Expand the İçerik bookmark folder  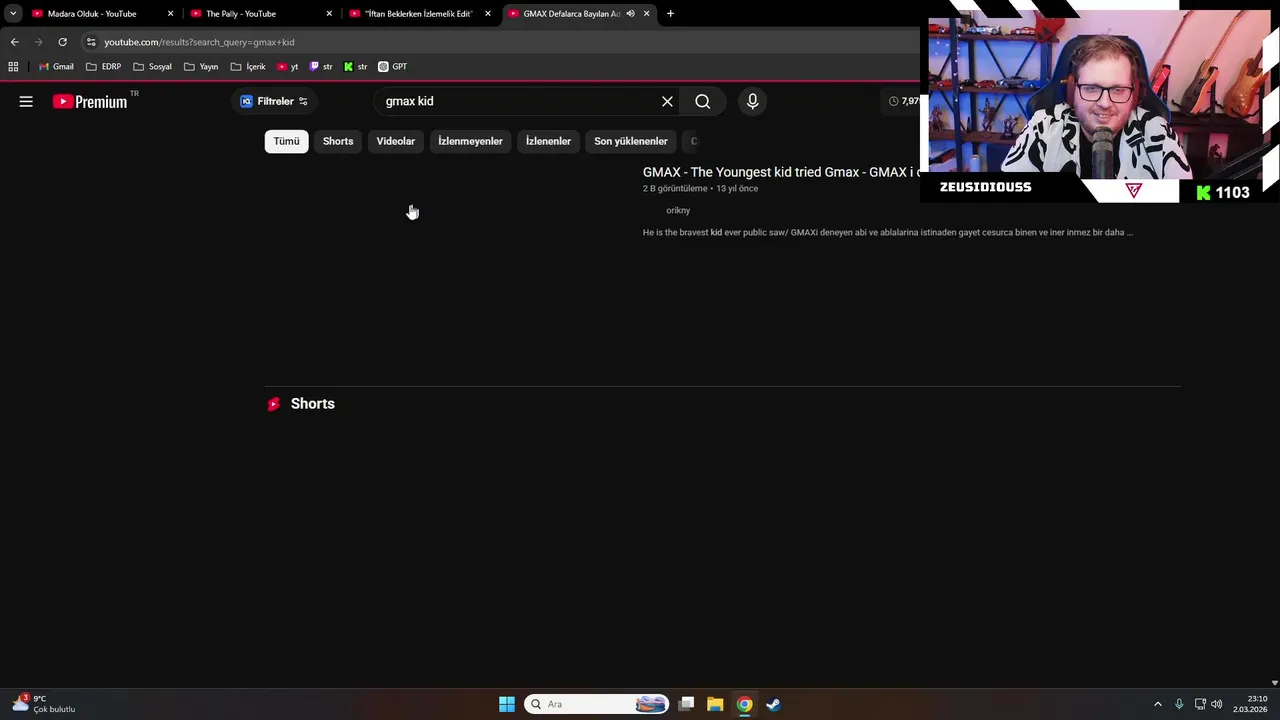pos(248,67)
